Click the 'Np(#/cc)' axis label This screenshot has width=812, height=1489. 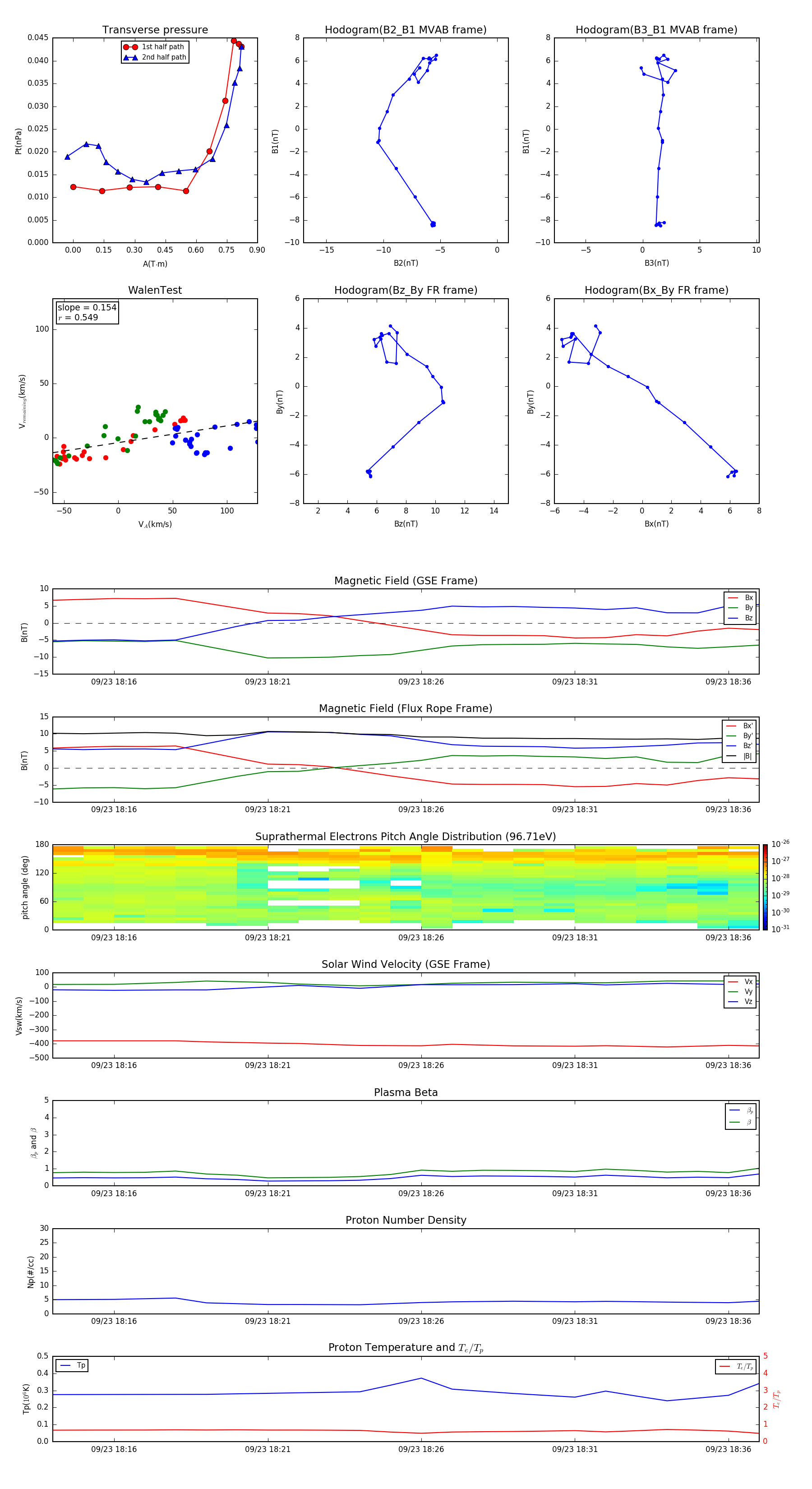pos(31,1272)
